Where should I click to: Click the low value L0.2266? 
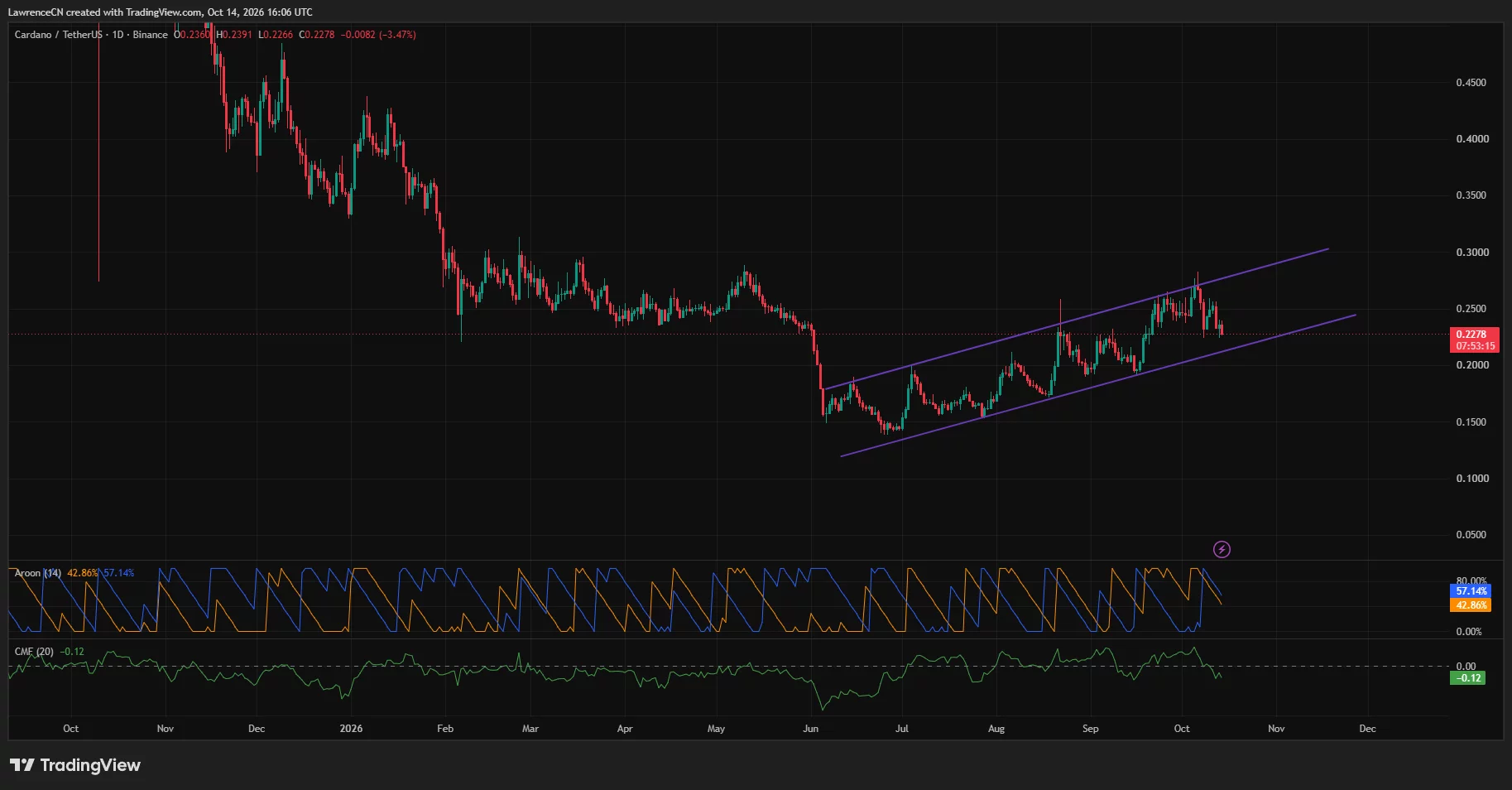click(276, 35)
